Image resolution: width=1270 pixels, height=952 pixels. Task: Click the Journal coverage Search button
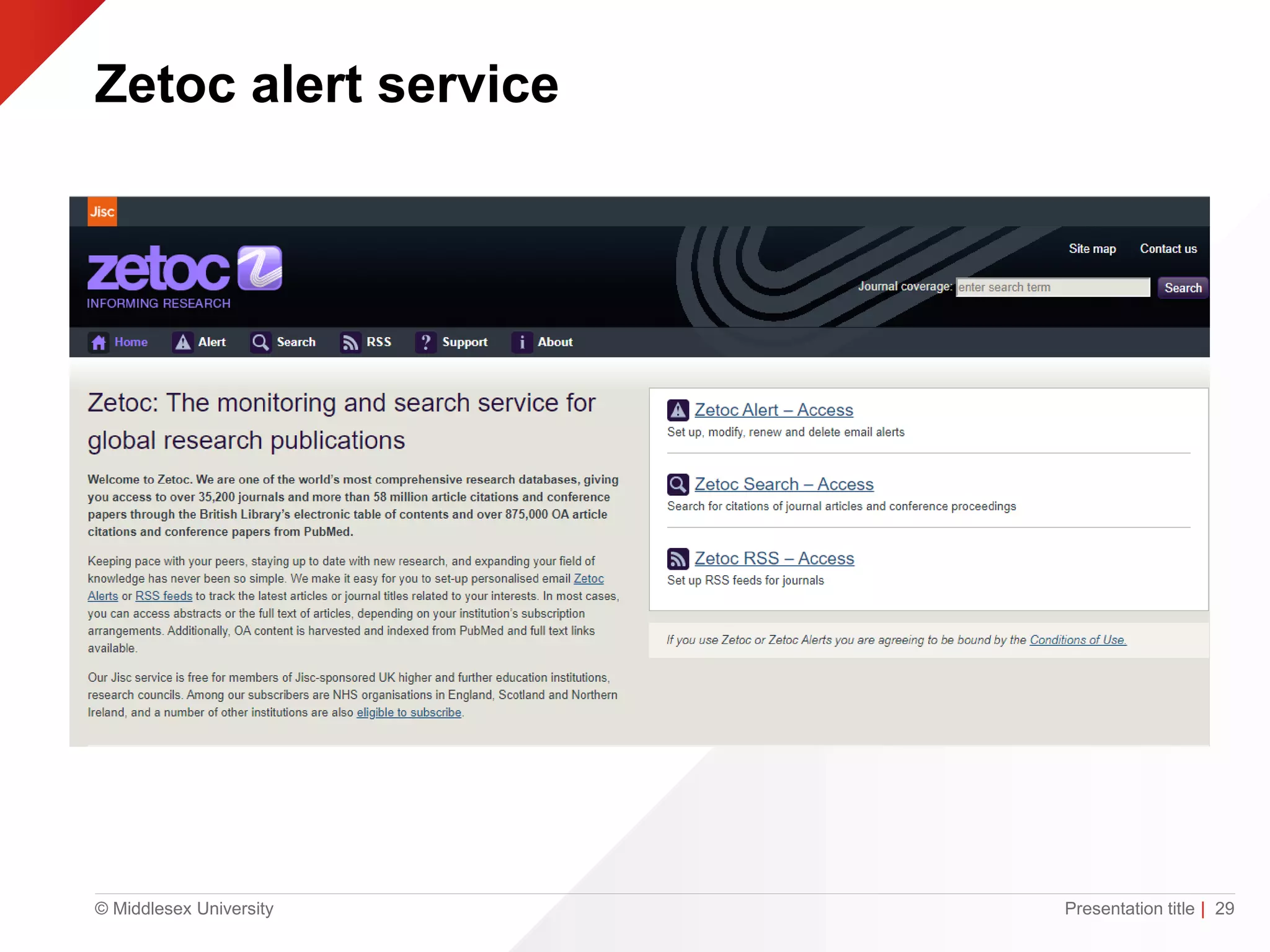(x=1183, y=288)
